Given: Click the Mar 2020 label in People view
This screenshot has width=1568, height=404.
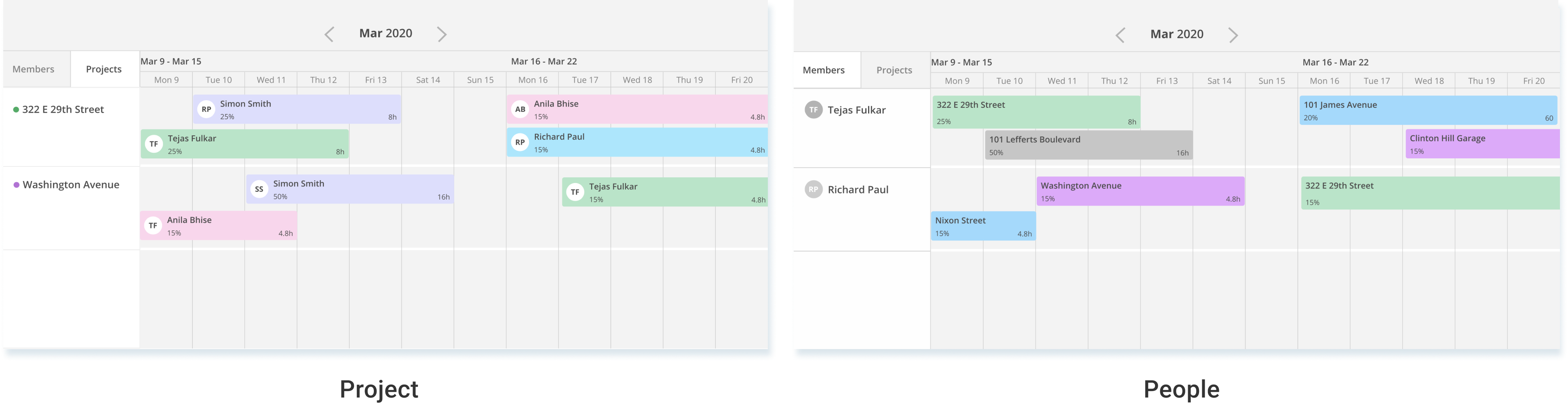Looking at the screenshot, I should [1177, 35].
